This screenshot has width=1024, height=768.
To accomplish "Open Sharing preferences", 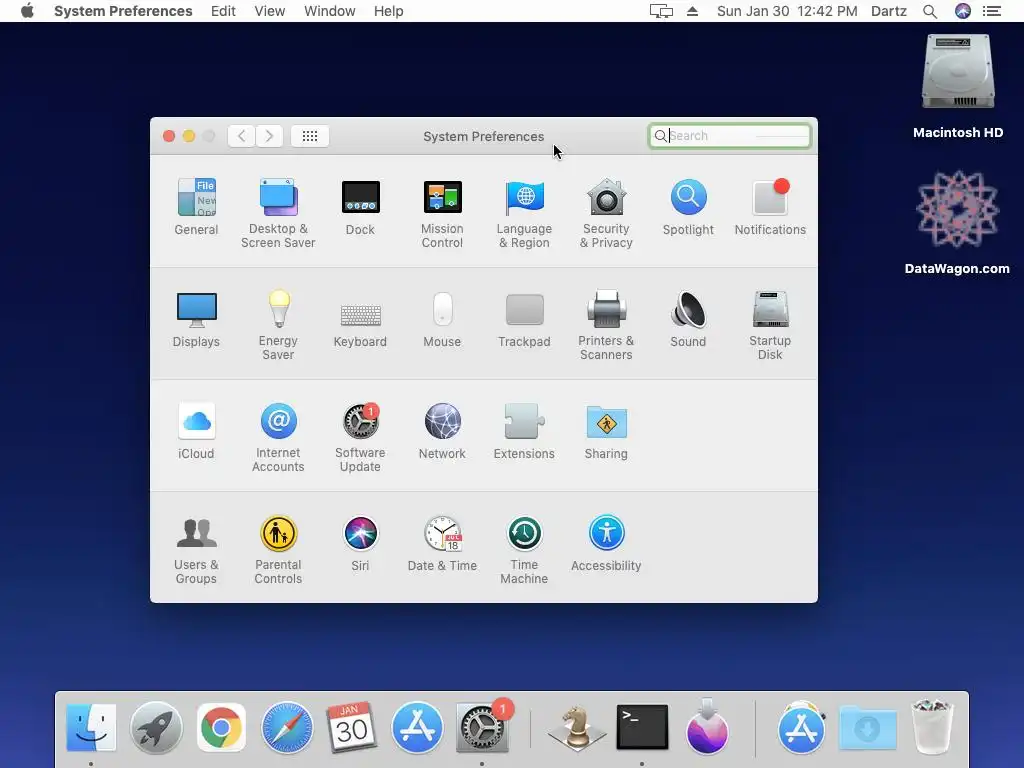I will (607, 431).
